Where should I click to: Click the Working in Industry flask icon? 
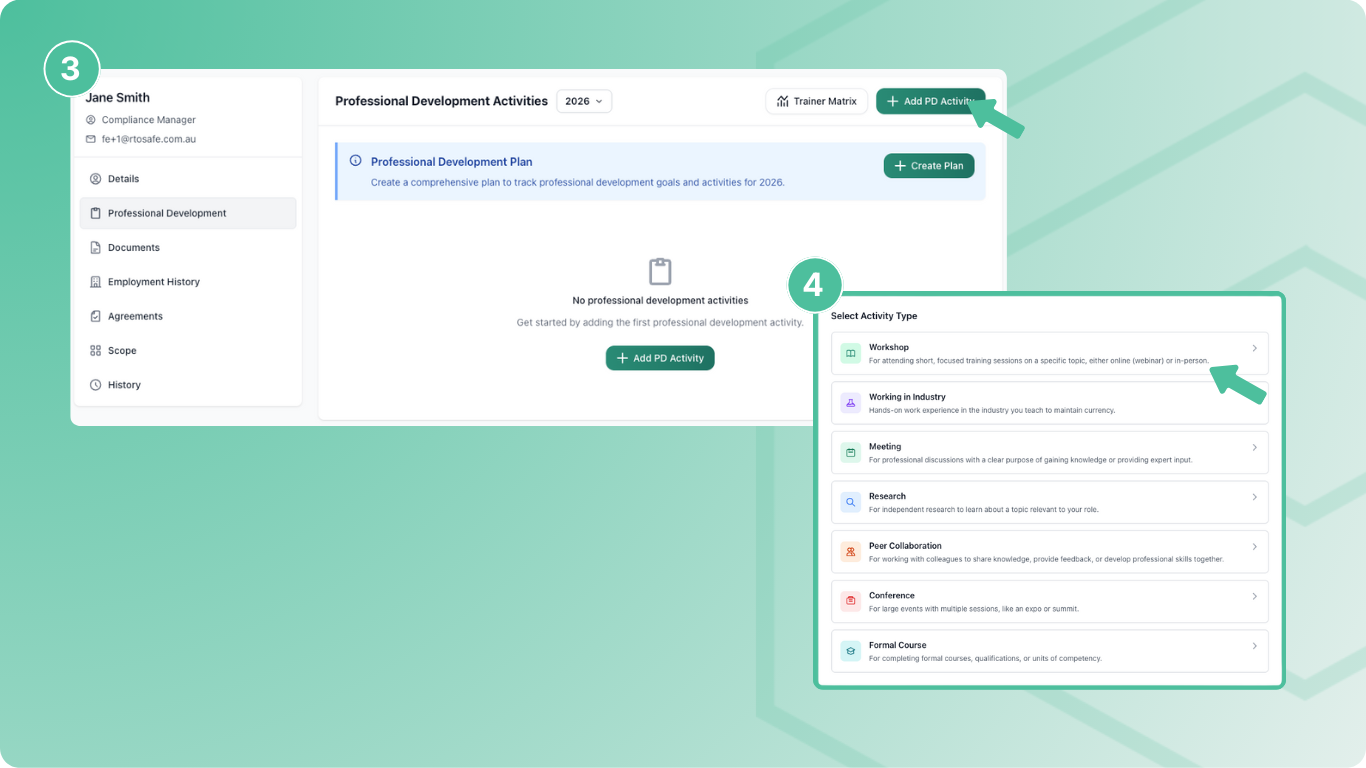pyautogui.click(x=850, y=403)
